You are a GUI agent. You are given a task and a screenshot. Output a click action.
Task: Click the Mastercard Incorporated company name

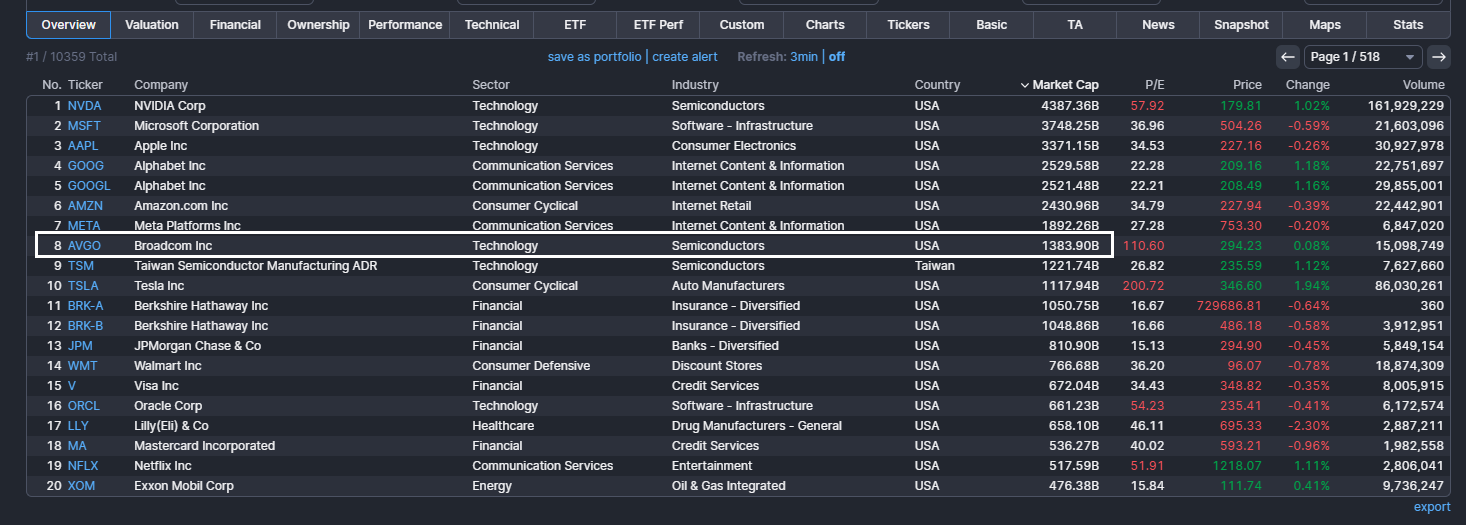pyautogui.click(x=204, y=445)
